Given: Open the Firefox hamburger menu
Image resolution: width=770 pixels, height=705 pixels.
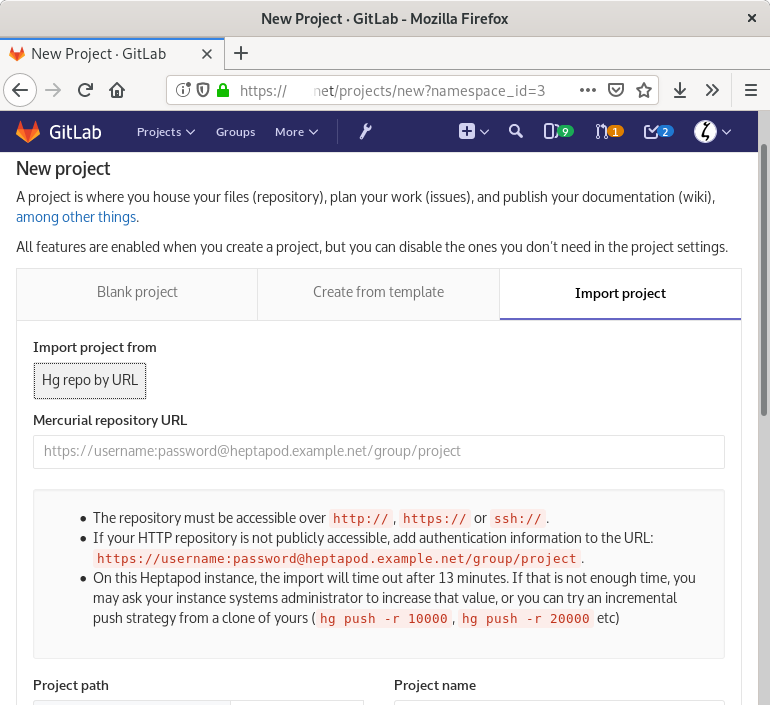Looking at the screenshot, I should point(751,90).
